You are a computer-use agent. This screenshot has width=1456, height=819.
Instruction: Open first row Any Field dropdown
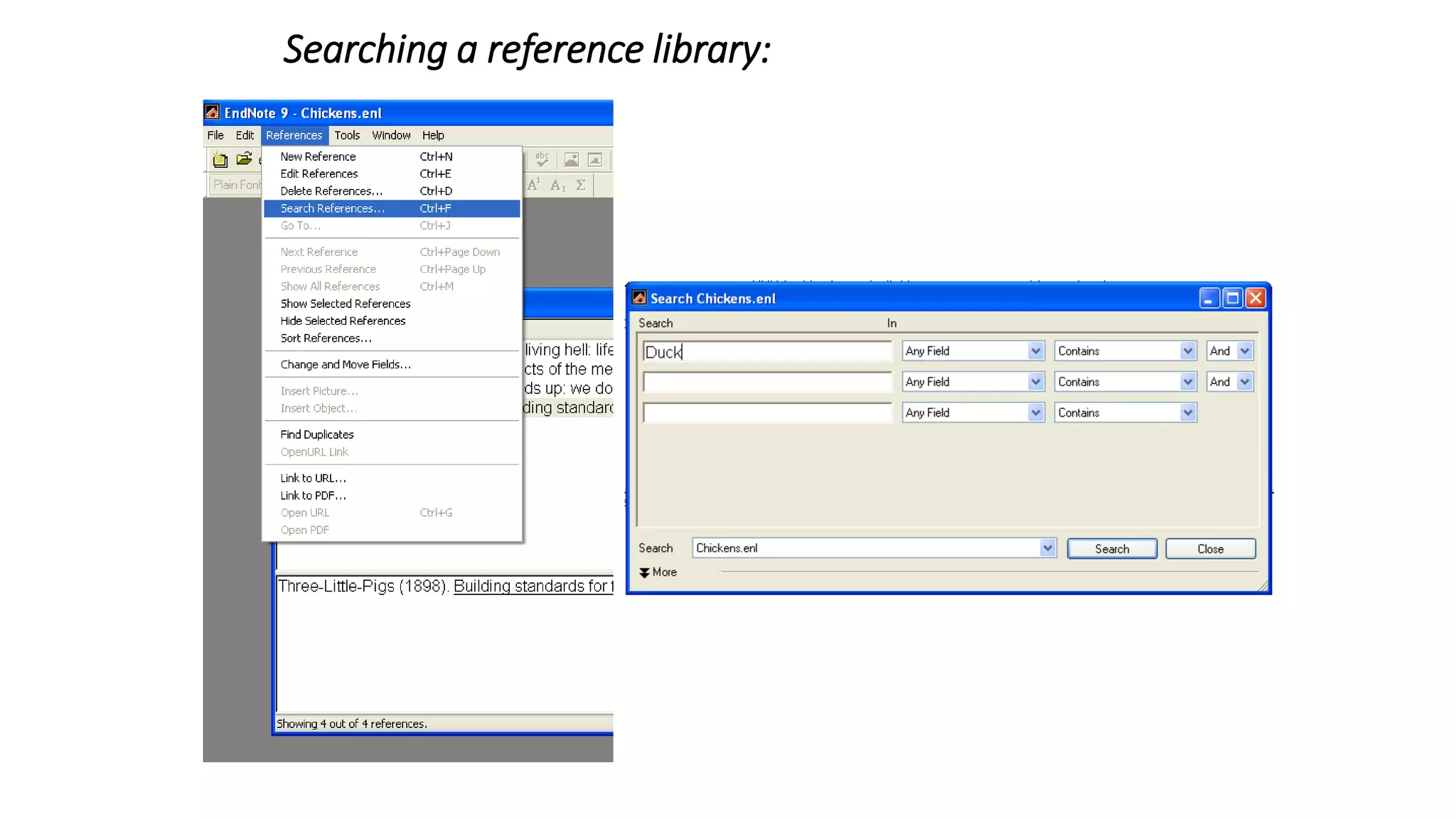(x=1036, y=350)
